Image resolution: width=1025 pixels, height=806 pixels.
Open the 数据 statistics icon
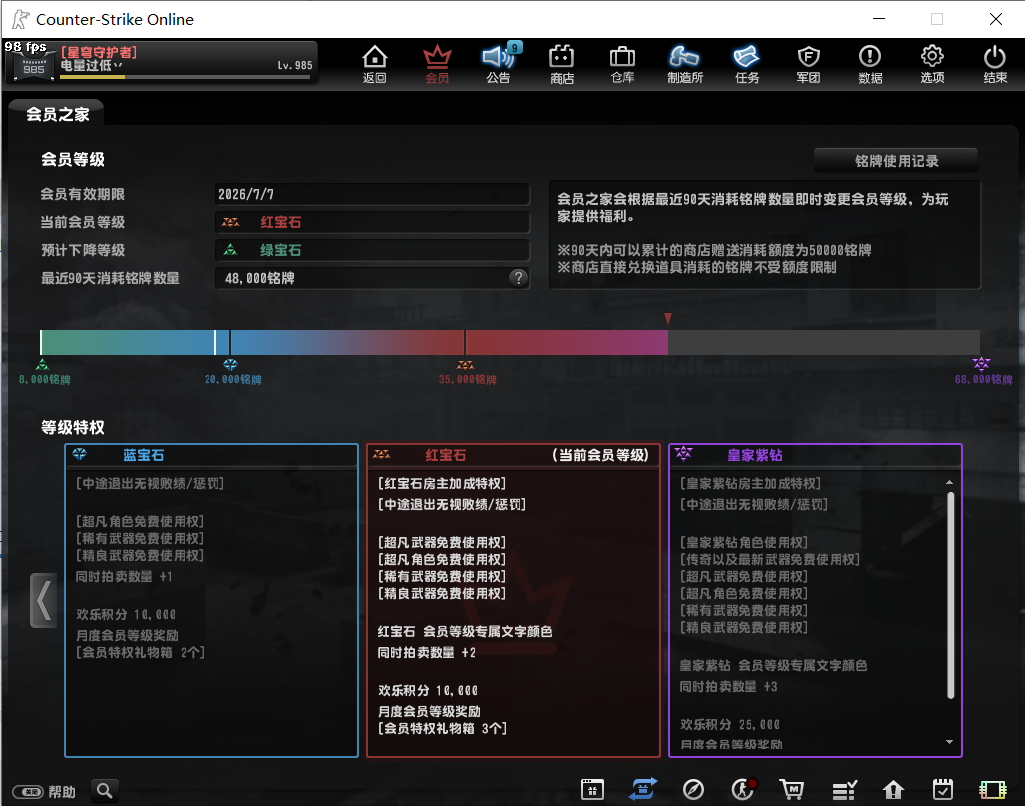[x=870, y=63]
